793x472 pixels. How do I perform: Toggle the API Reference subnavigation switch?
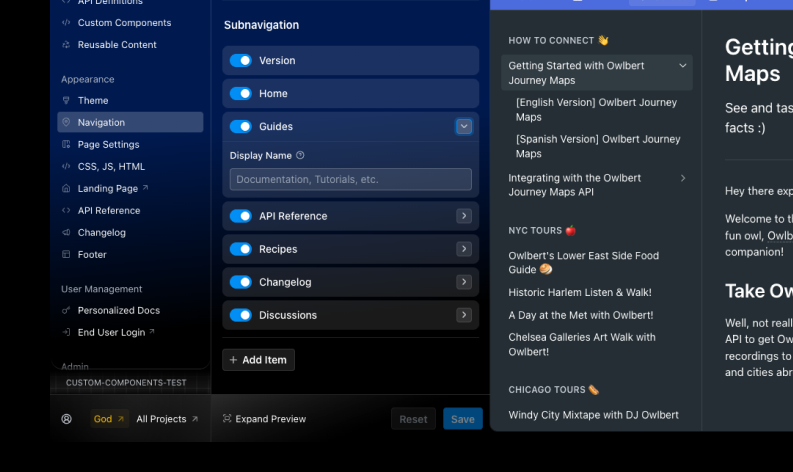tap(241, 216)
